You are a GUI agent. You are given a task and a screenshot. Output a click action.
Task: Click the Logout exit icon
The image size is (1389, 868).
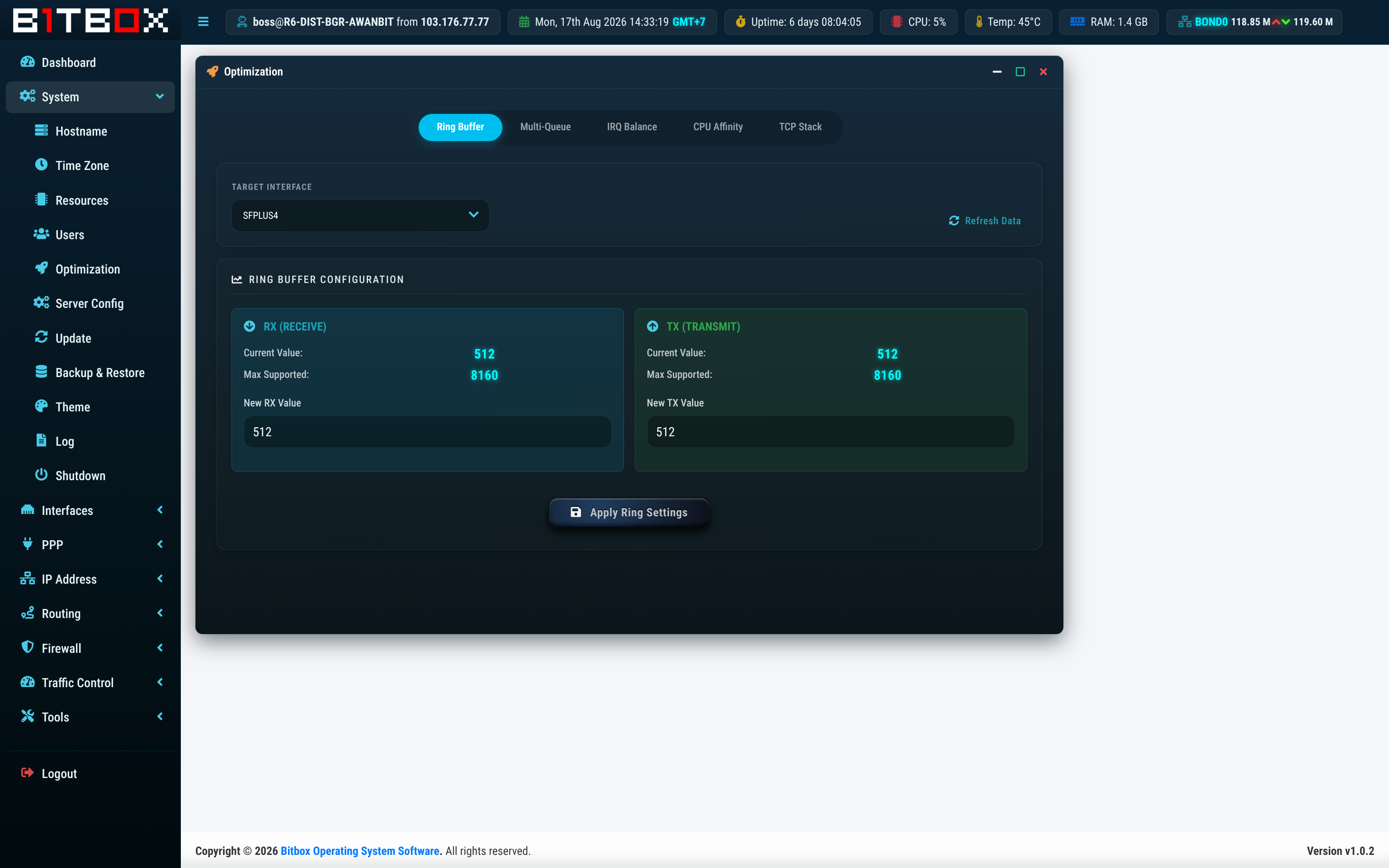pos(28,773)
